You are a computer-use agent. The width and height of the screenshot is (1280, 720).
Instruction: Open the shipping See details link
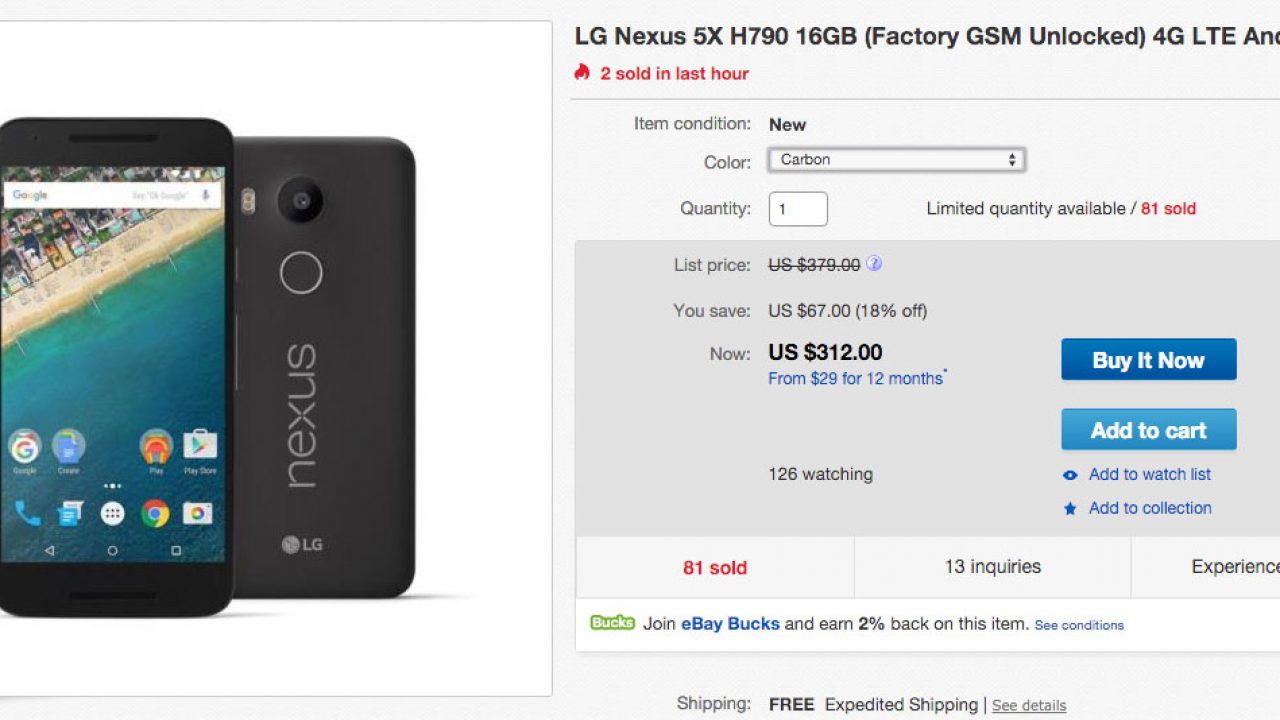pos(1028,705)
